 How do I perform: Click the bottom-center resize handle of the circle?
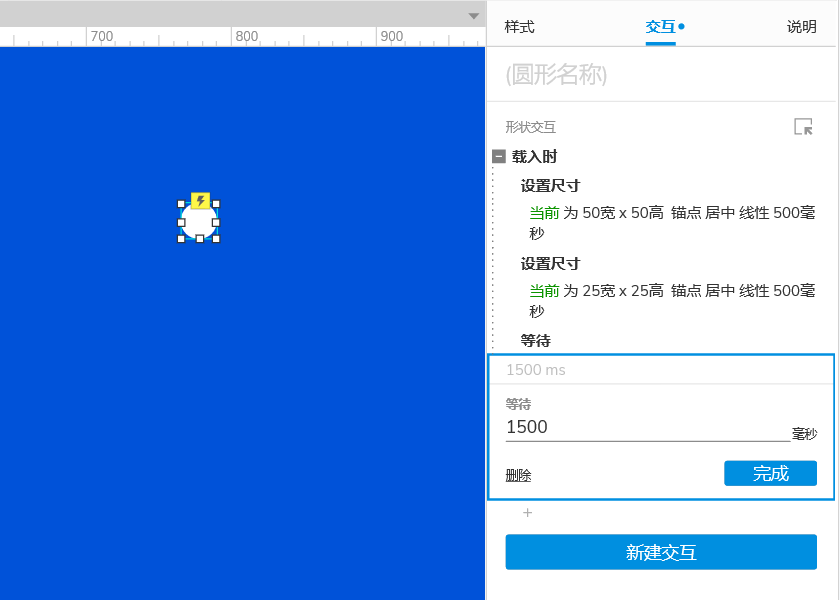pos(199,239)
